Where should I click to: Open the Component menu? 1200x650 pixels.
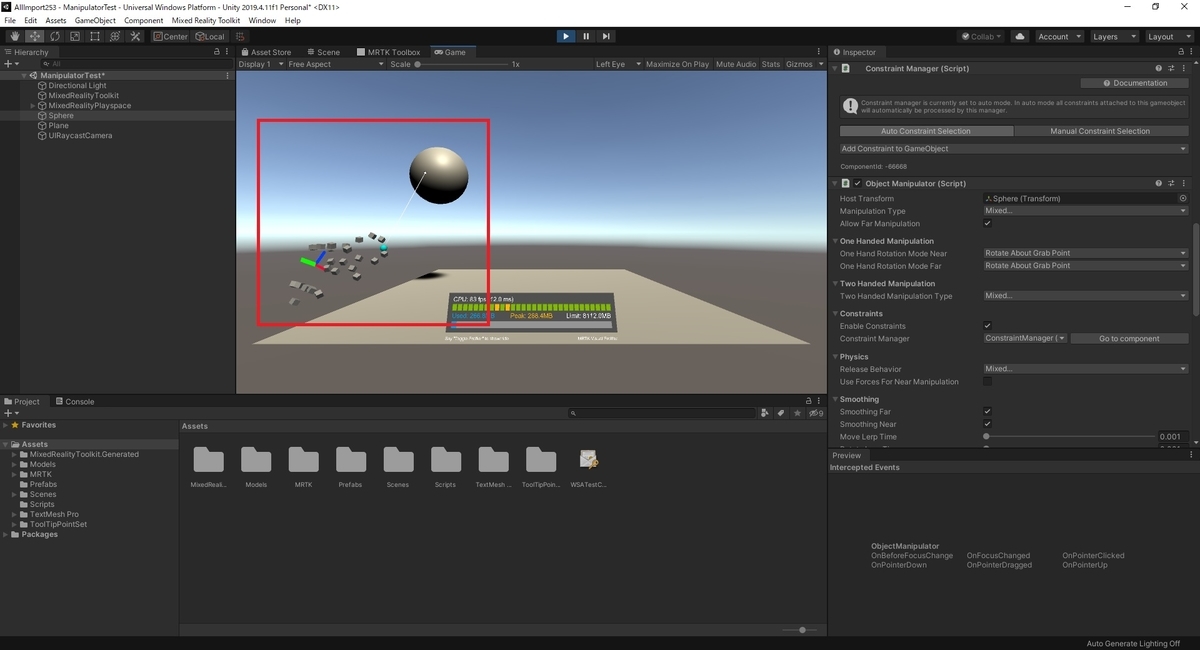point(143,20)
